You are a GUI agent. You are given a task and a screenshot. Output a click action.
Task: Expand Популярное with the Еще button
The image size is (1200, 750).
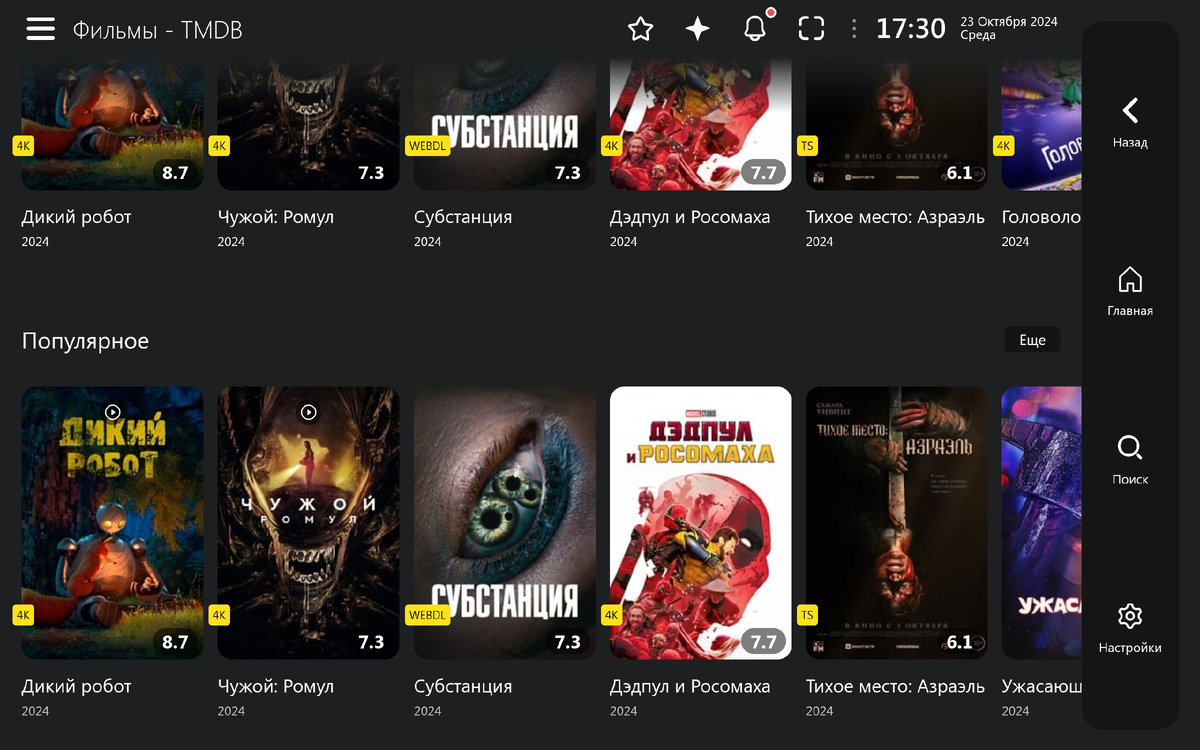(1033, 340)
